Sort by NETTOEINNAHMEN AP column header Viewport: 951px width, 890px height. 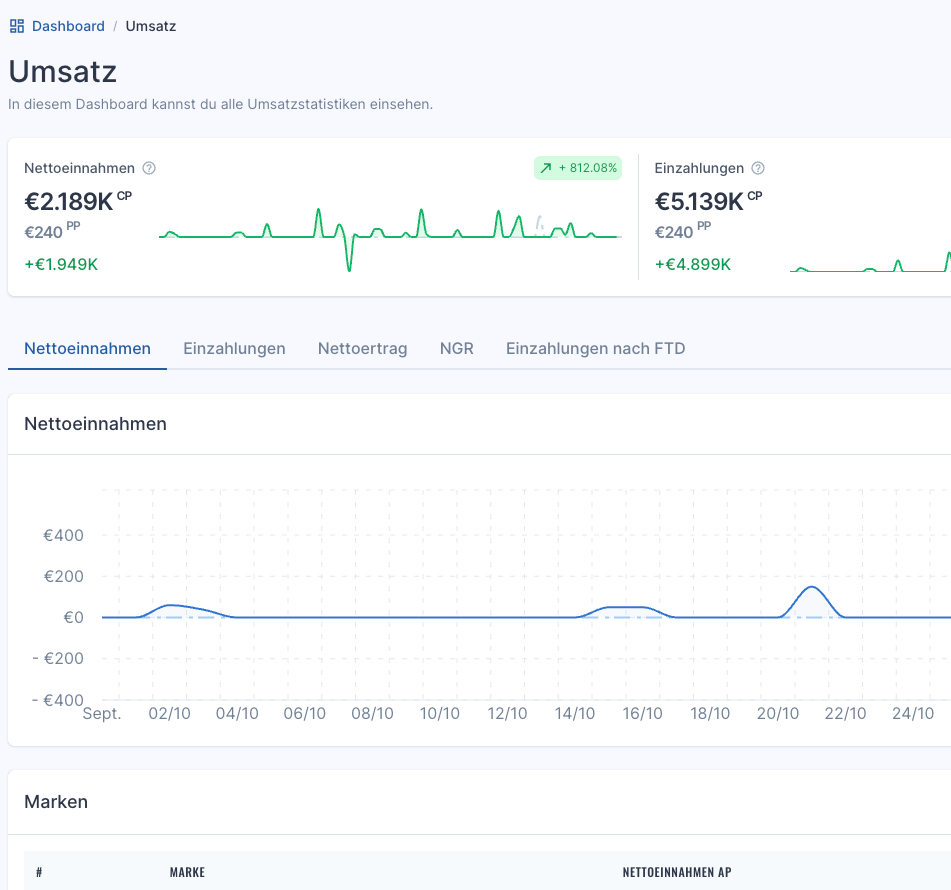[677, 872]
